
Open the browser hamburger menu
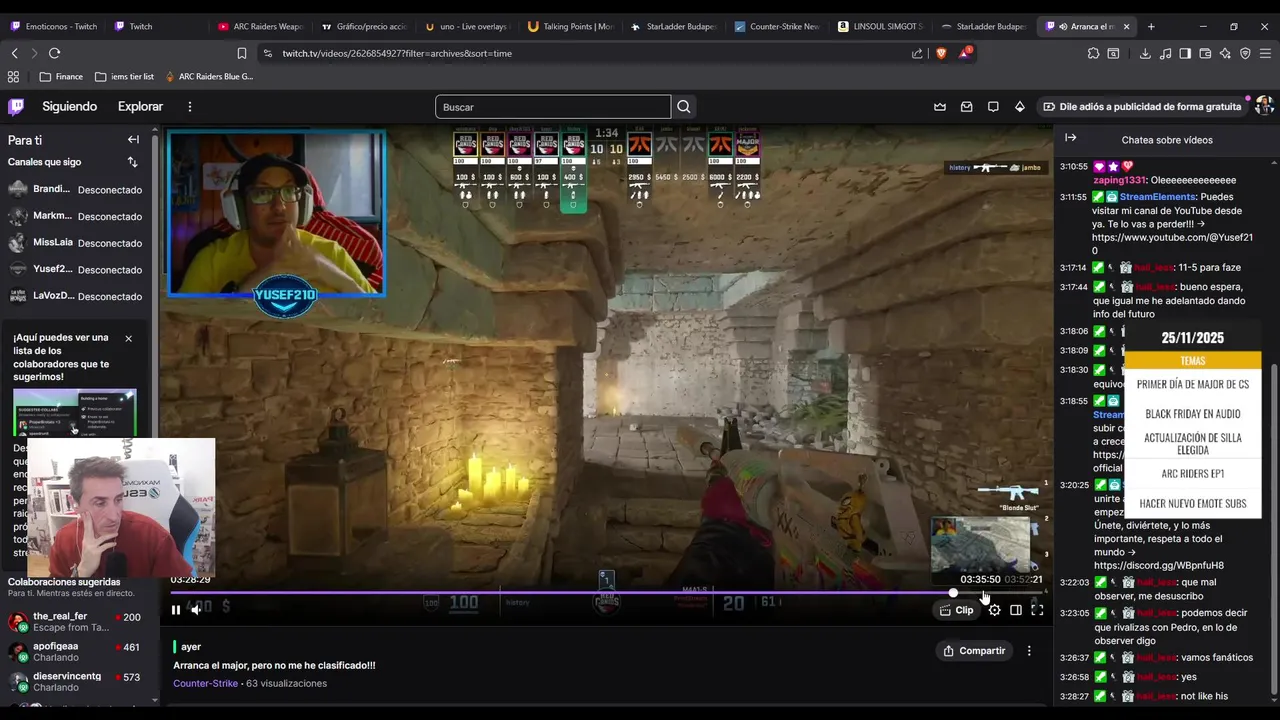(1265, 53)
